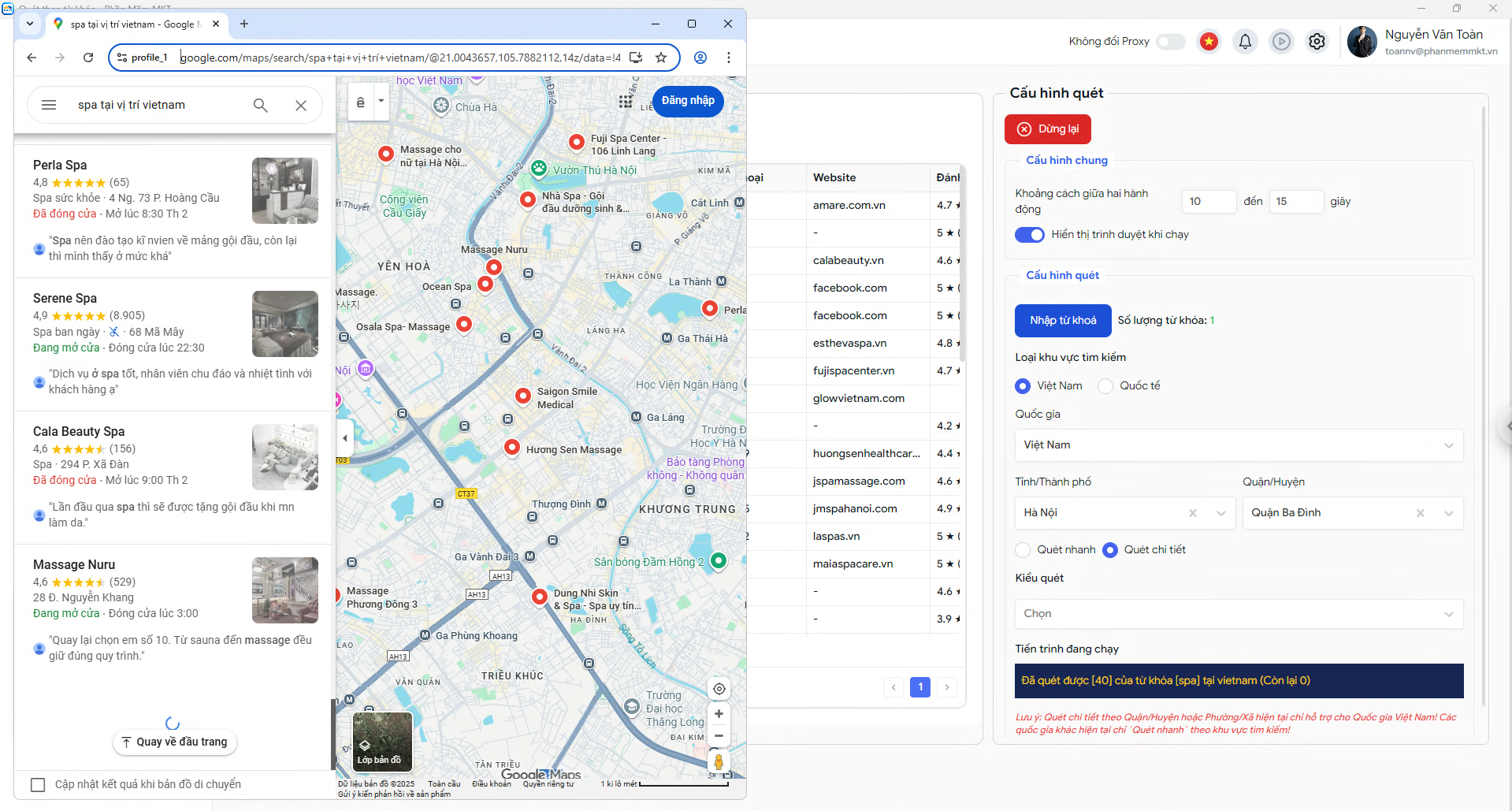Click the Fuji Spa Center map pin
This screenshot has width=1512, height=811.
point(577,141)
